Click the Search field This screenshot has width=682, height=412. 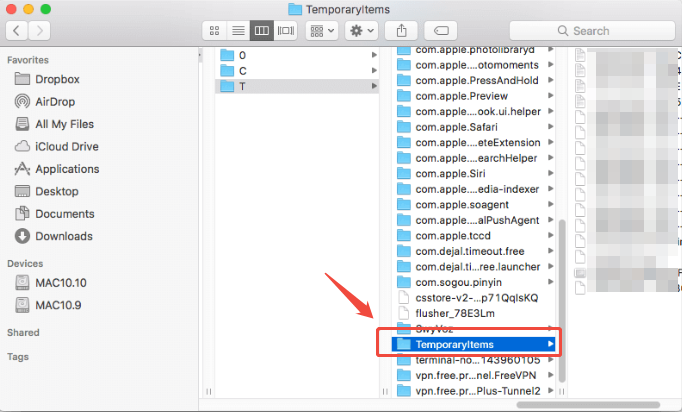(x=592, y=31)
